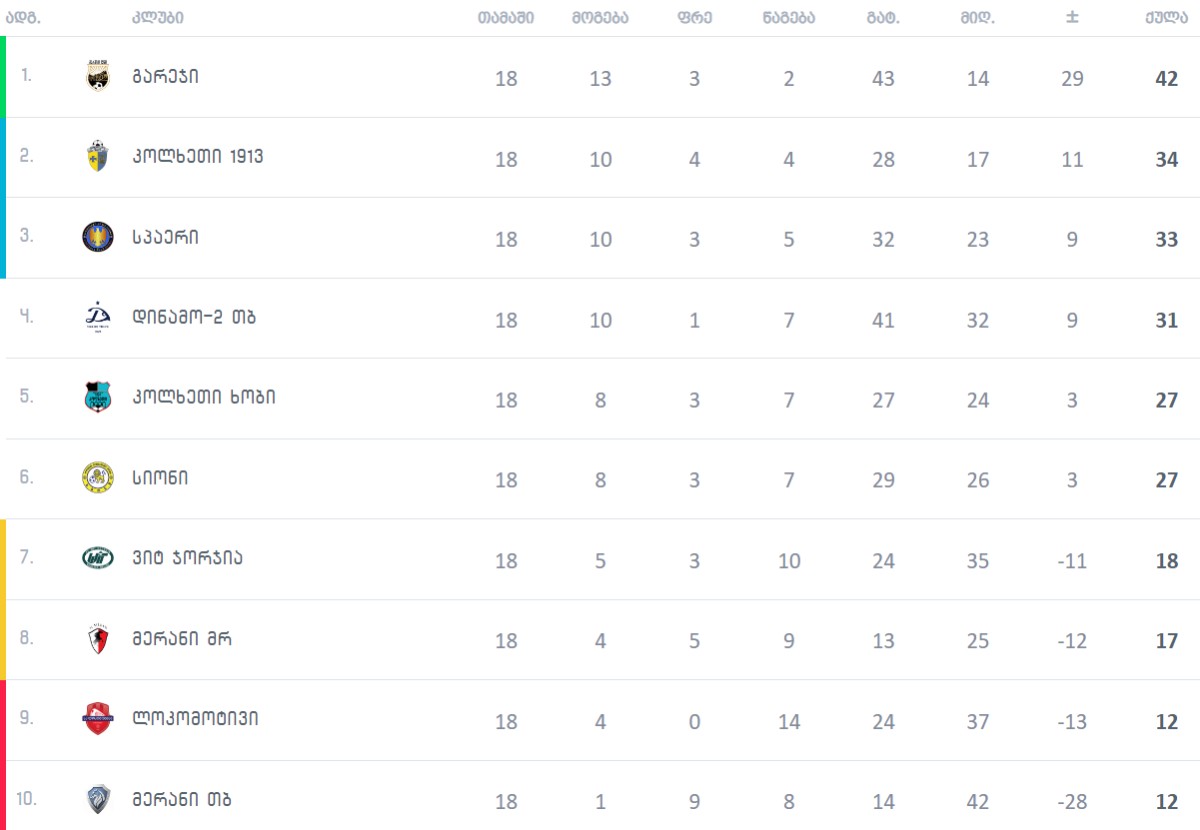Click the თამაში column header
The height and width of the screenshot is (830, 1200).
[506, 18]
